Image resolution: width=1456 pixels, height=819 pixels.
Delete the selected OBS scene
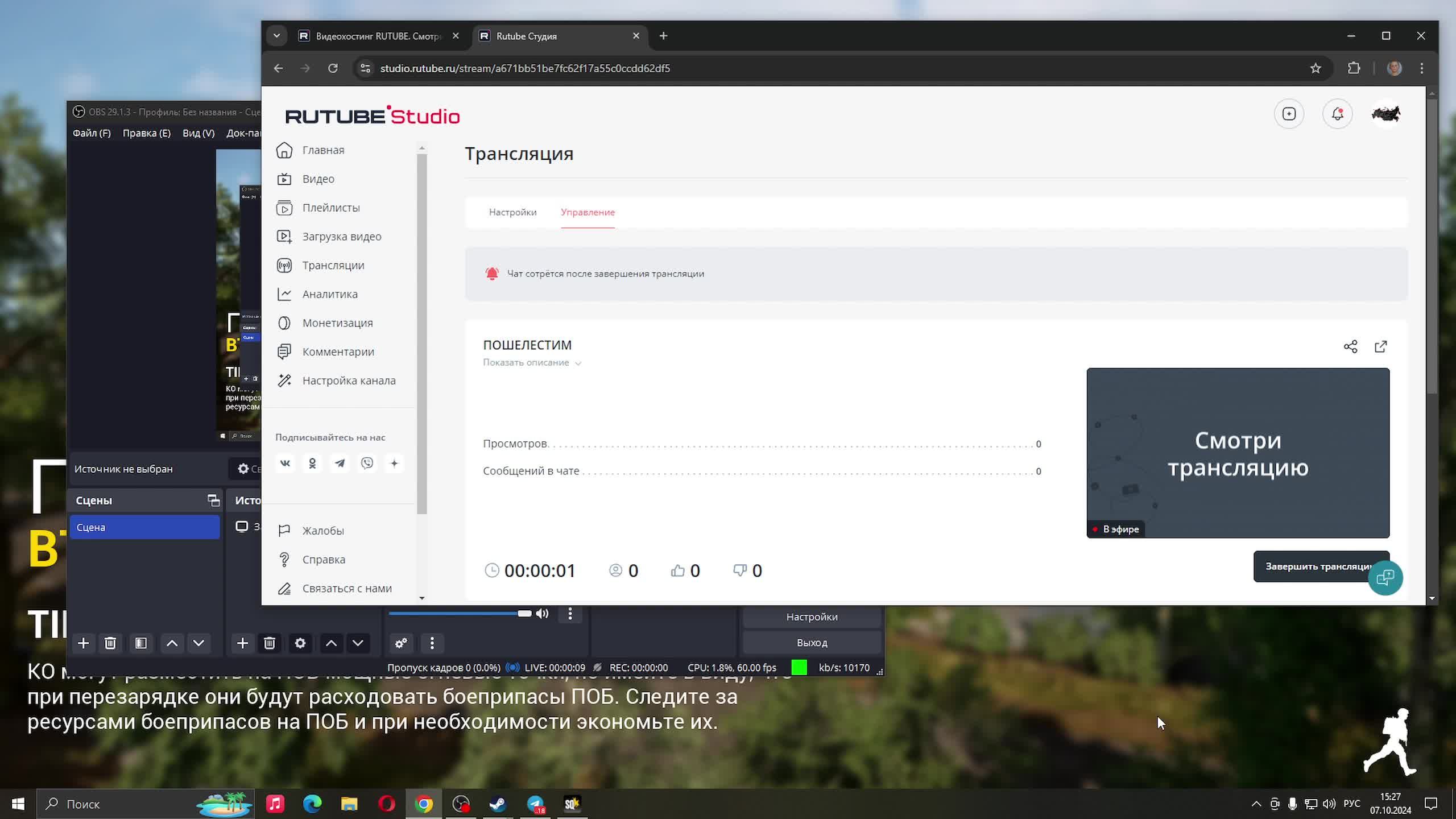tap(110, 643)
